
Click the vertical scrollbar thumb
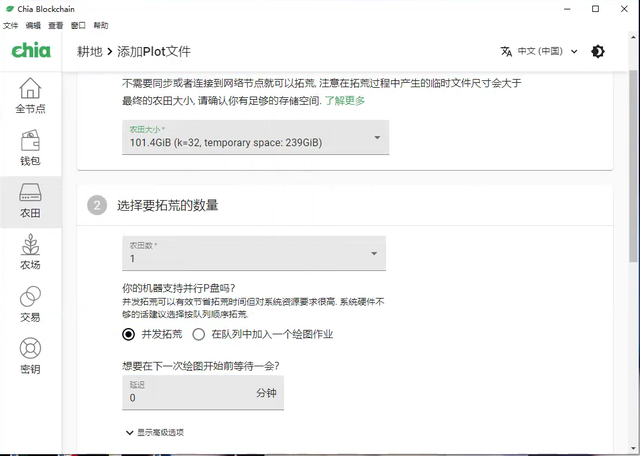[633, 165]
